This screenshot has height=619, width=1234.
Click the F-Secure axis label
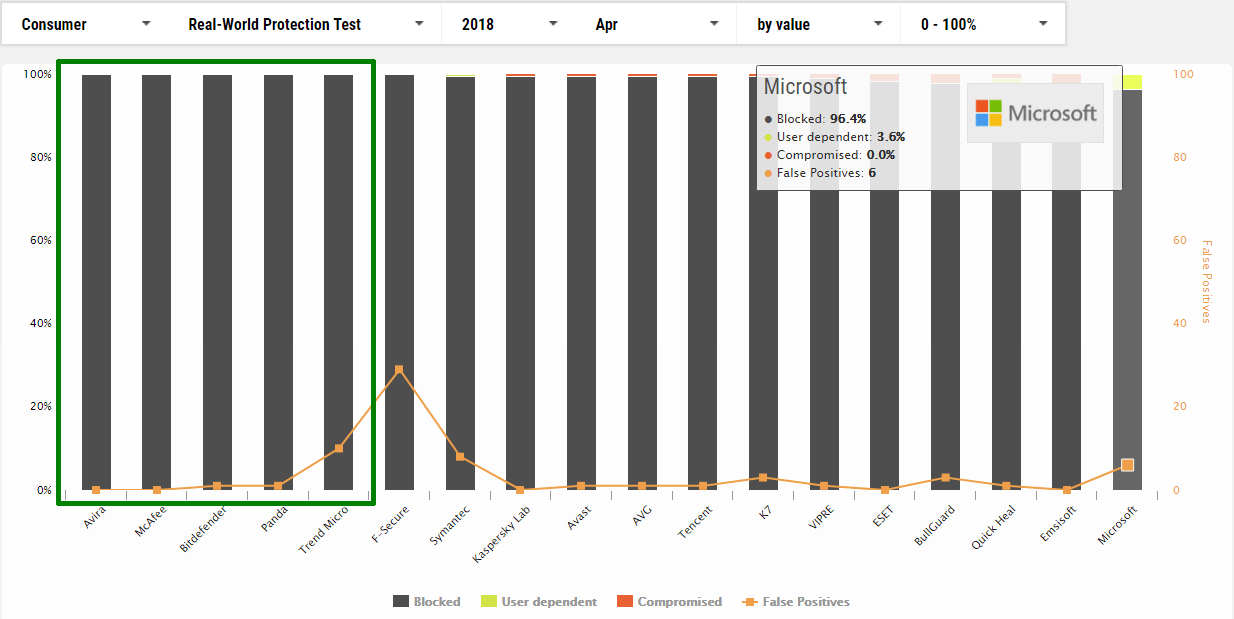point(390,524)
